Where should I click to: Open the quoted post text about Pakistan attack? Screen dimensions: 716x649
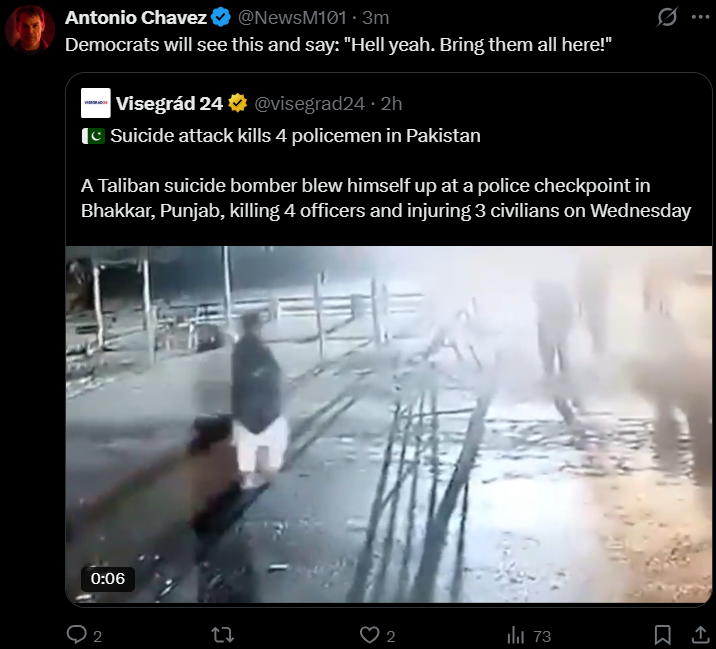(386, 173)
